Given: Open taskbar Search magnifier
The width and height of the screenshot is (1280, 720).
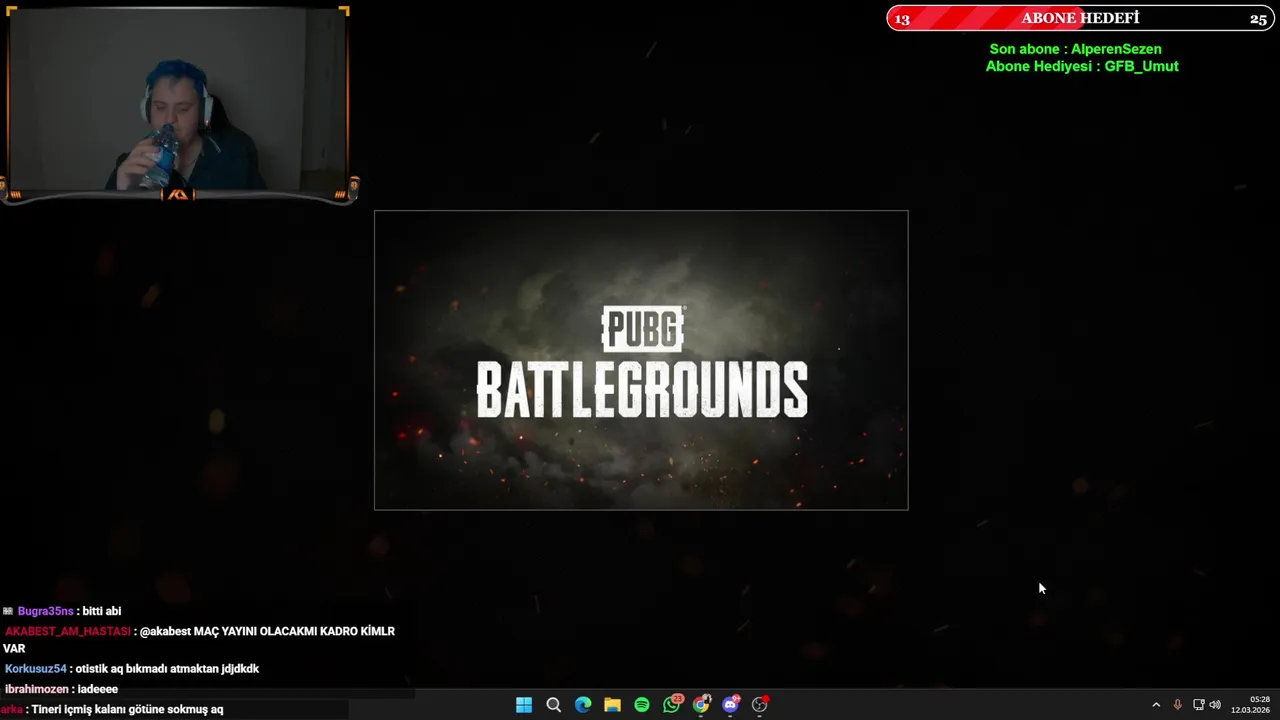Looking at the screenshot, I should click(x=553, y=705).
